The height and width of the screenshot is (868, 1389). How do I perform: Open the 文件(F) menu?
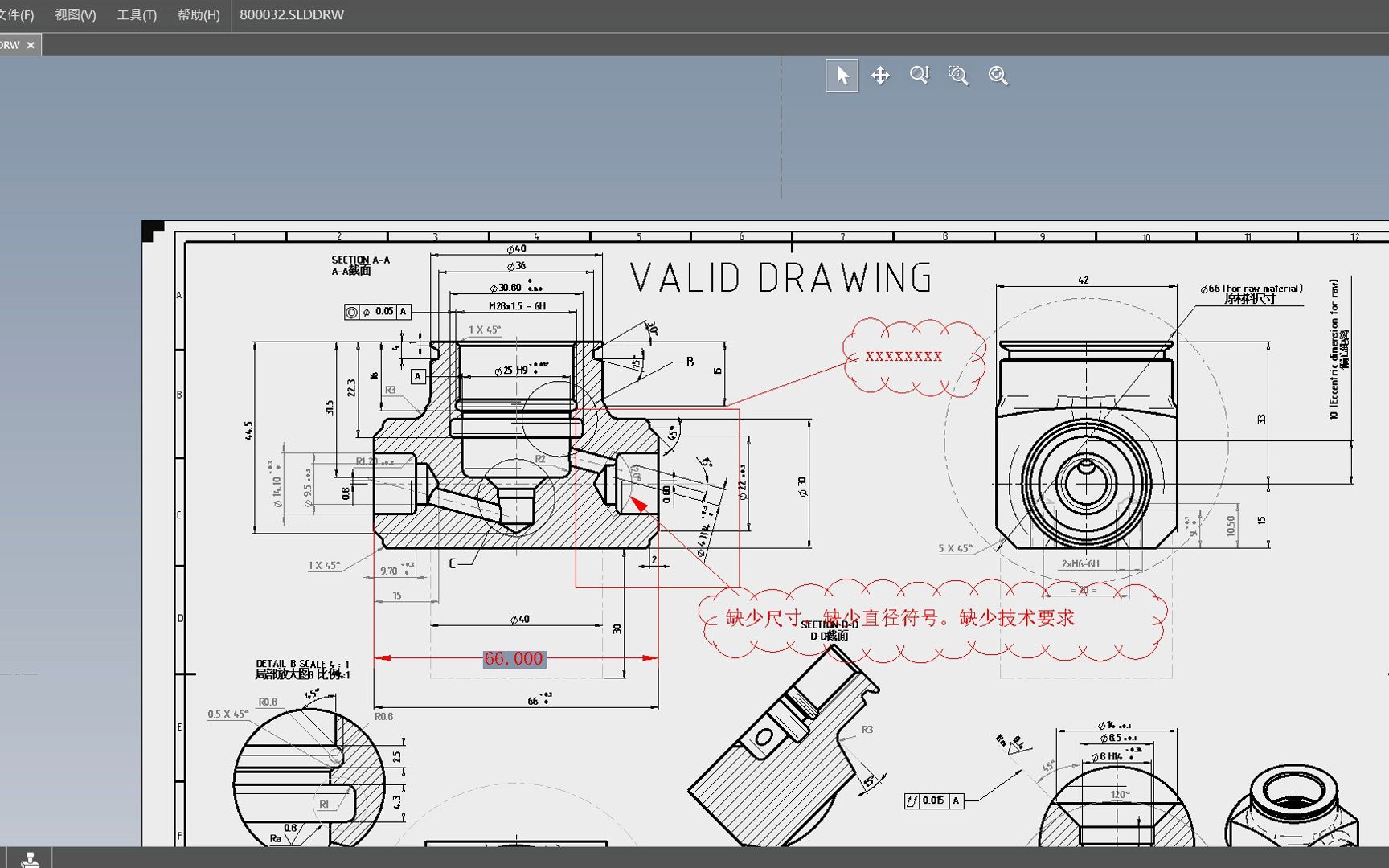[x=17, y=15]
